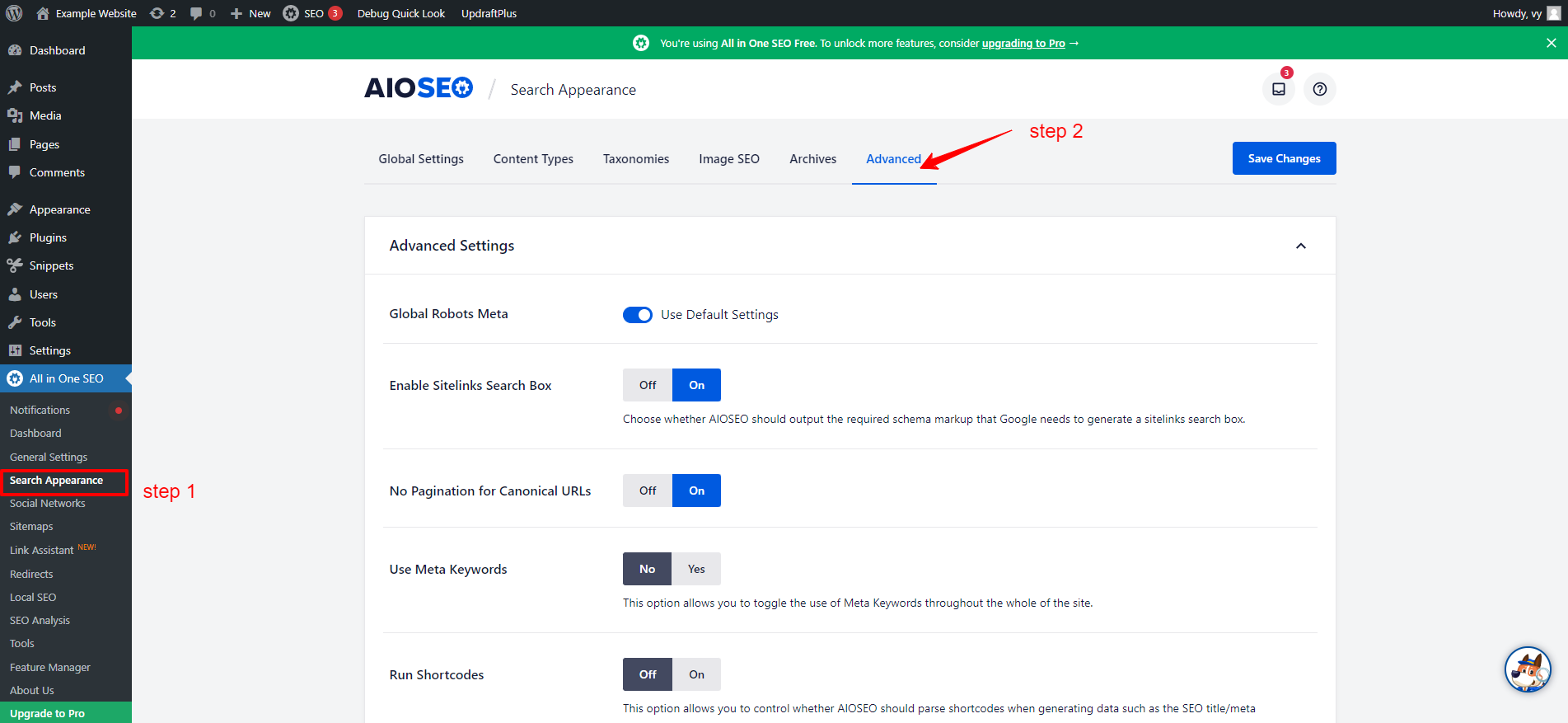Open Snippets menu

(x=66, y=265)
